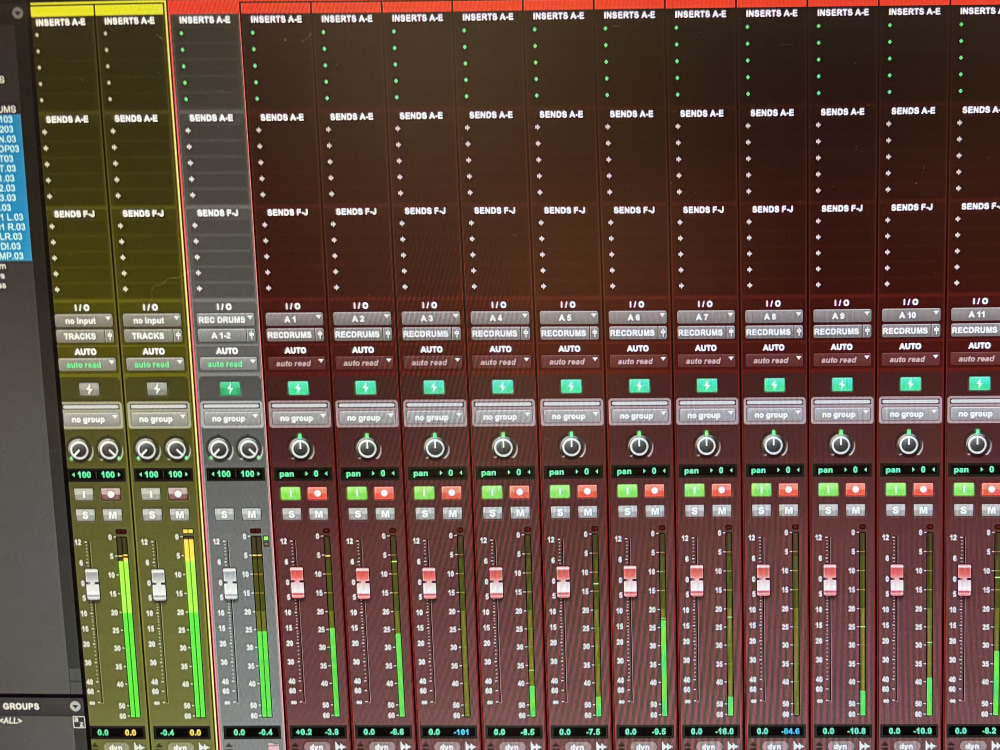Click the pan knob on A11 track

coord(977,443)
